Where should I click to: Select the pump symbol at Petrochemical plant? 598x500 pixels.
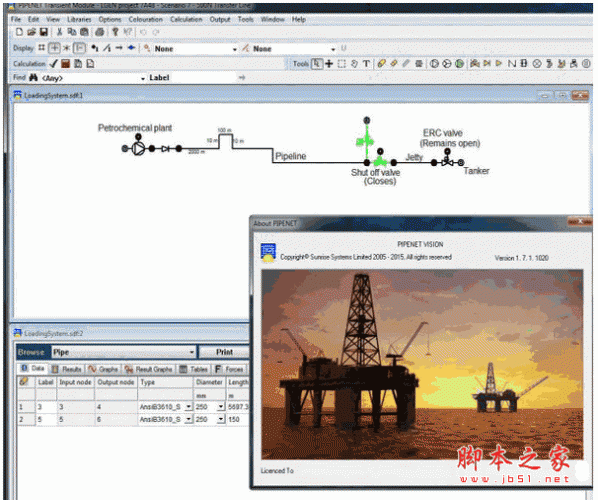pos(138,148)
